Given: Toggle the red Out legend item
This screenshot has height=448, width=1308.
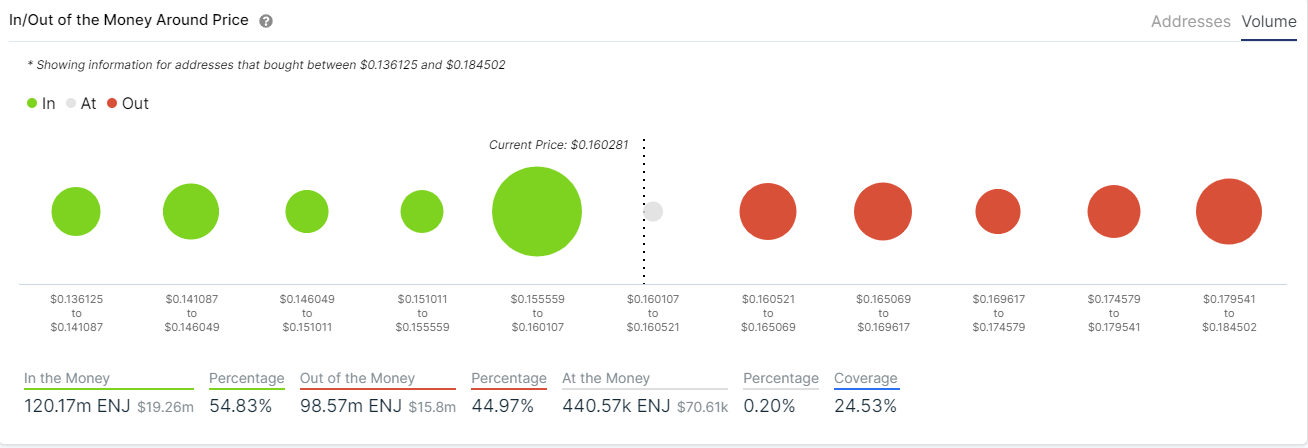Looking at the screenshot, I should point(127,103).
